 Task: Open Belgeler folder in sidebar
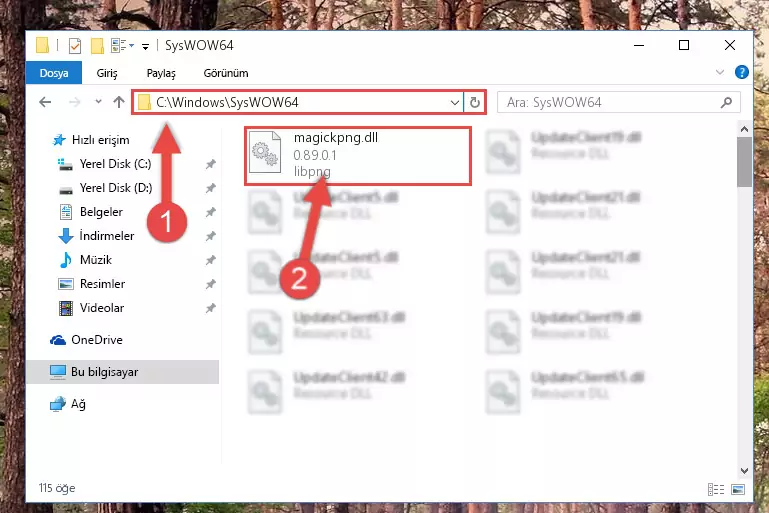(91, 212)
